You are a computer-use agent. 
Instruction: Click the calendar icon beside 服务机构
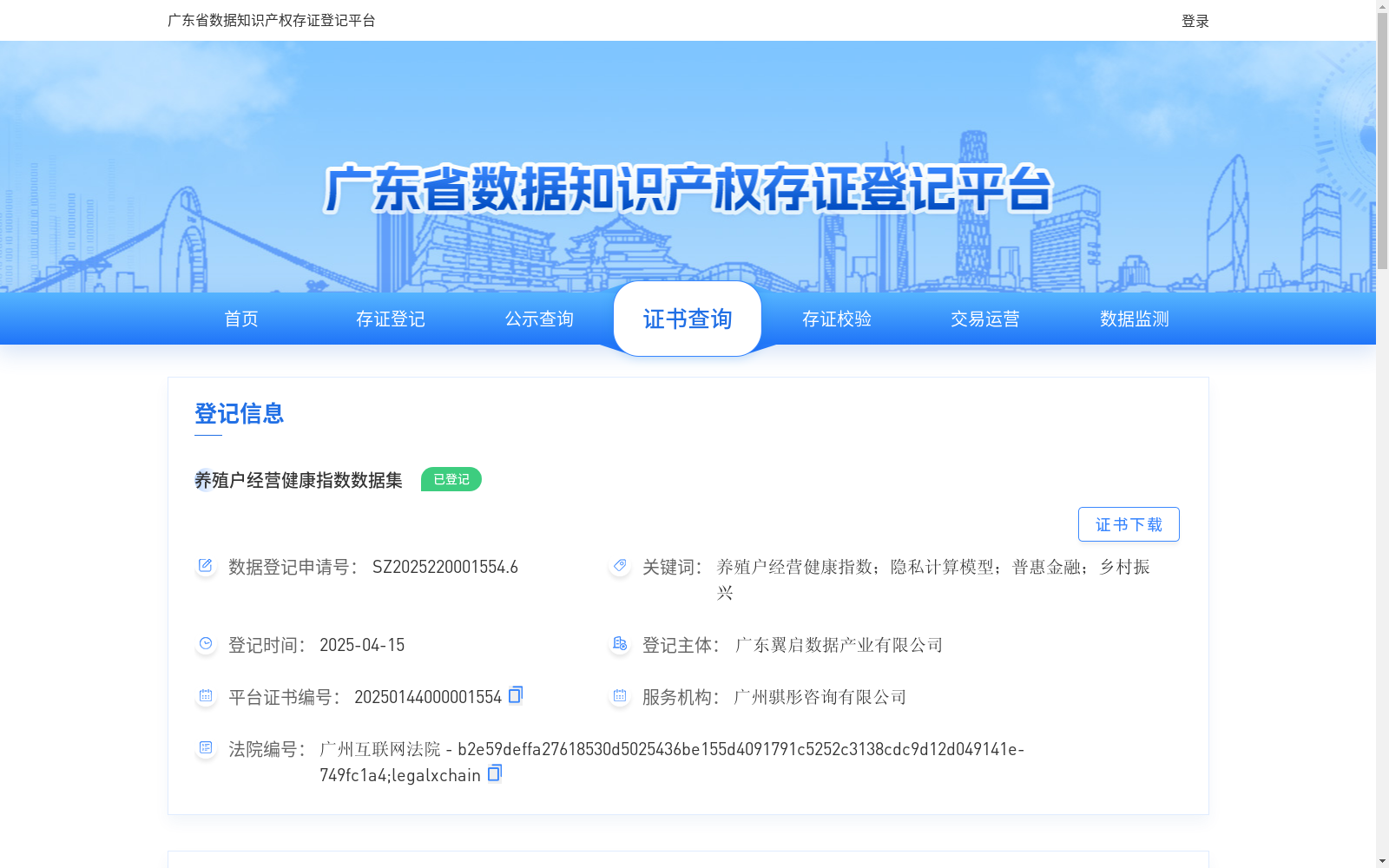click(620, 696)
